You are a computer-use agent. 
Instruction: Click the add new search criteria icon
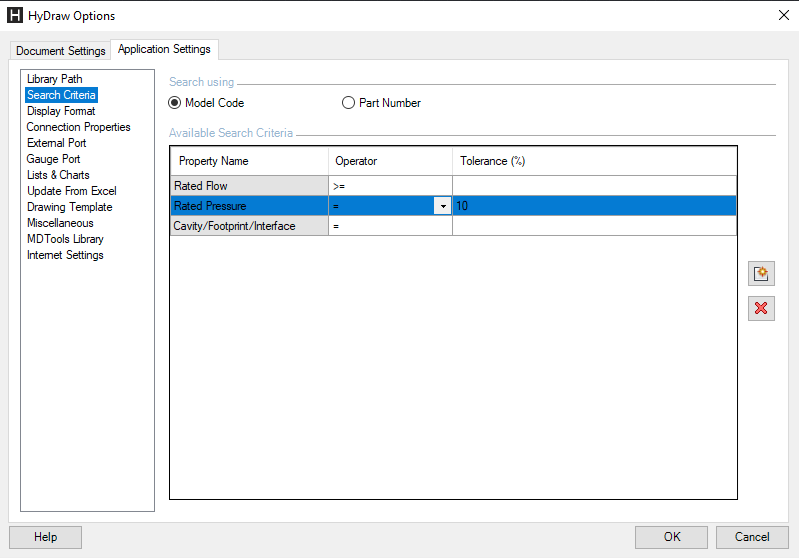click(x=761, y=274)
